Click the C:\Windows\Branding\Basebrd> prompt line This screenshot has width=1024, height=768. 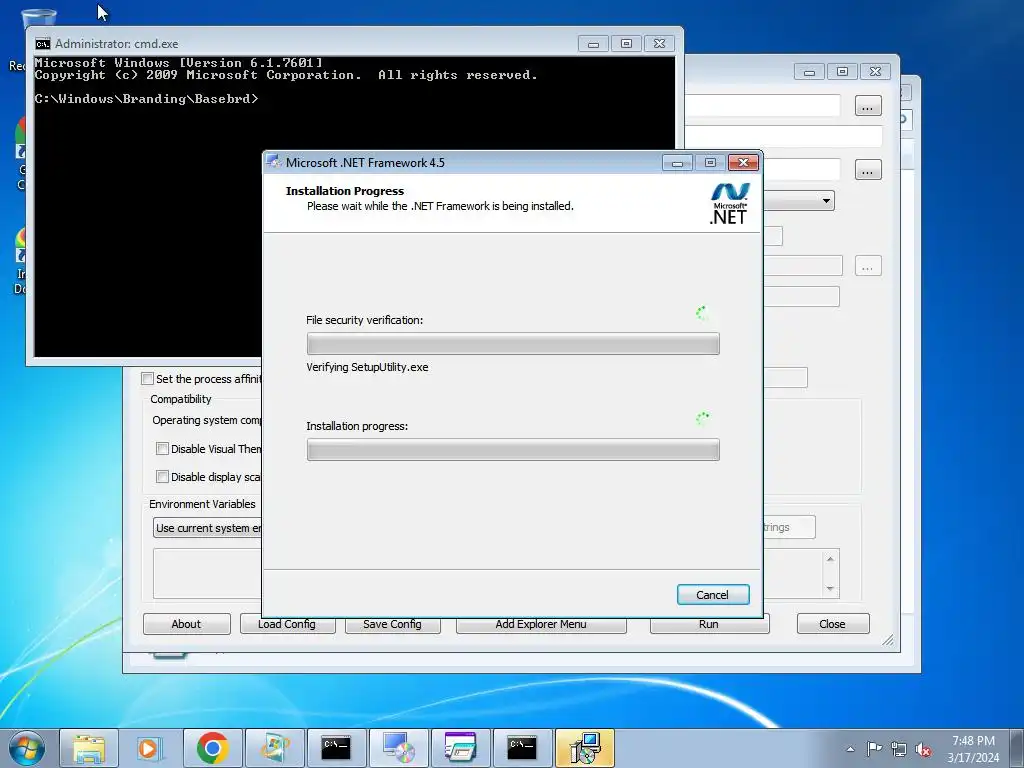146,99
